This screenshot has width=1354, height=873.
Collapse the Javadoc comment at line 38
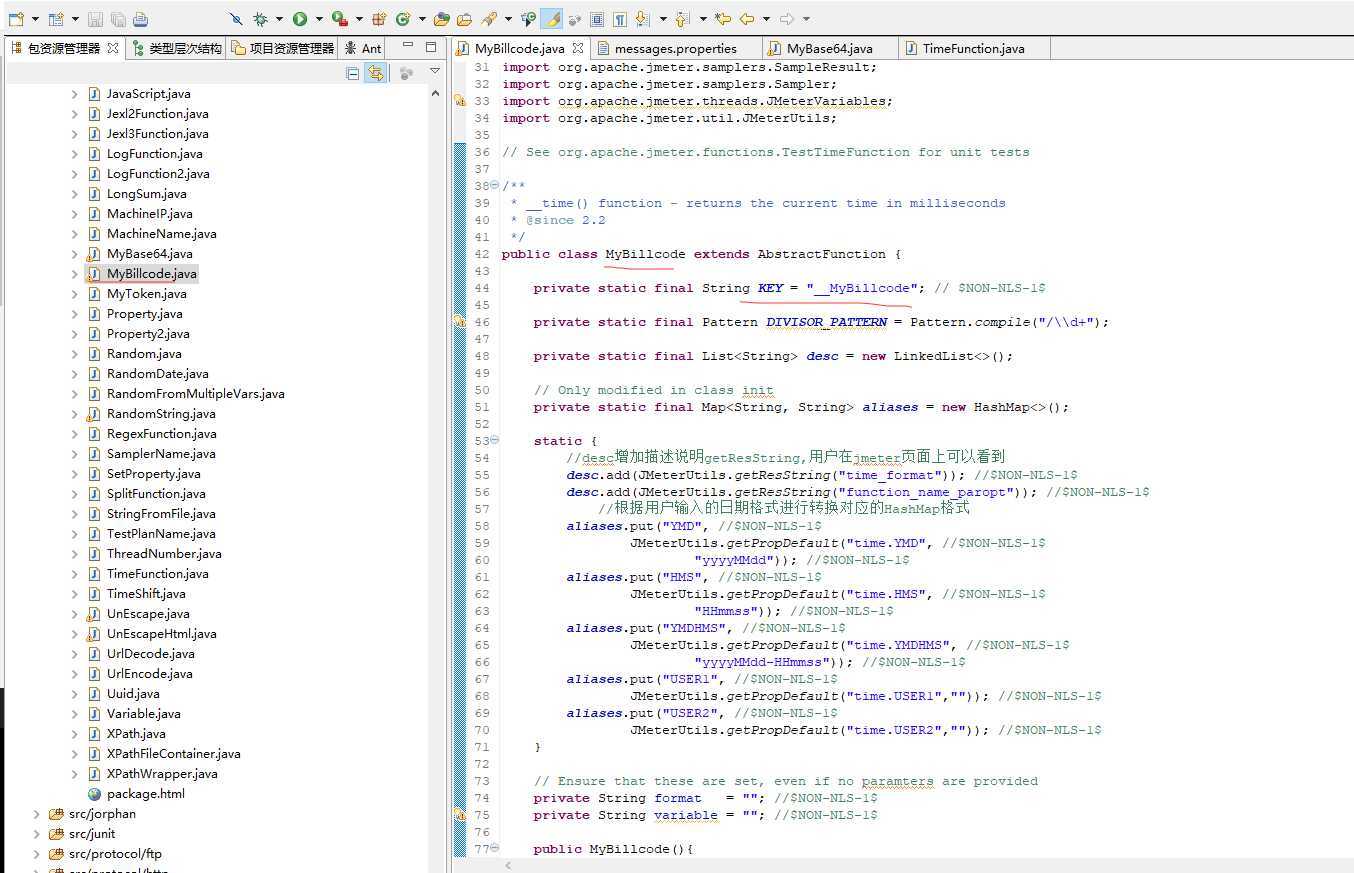(x=495, y=186)
